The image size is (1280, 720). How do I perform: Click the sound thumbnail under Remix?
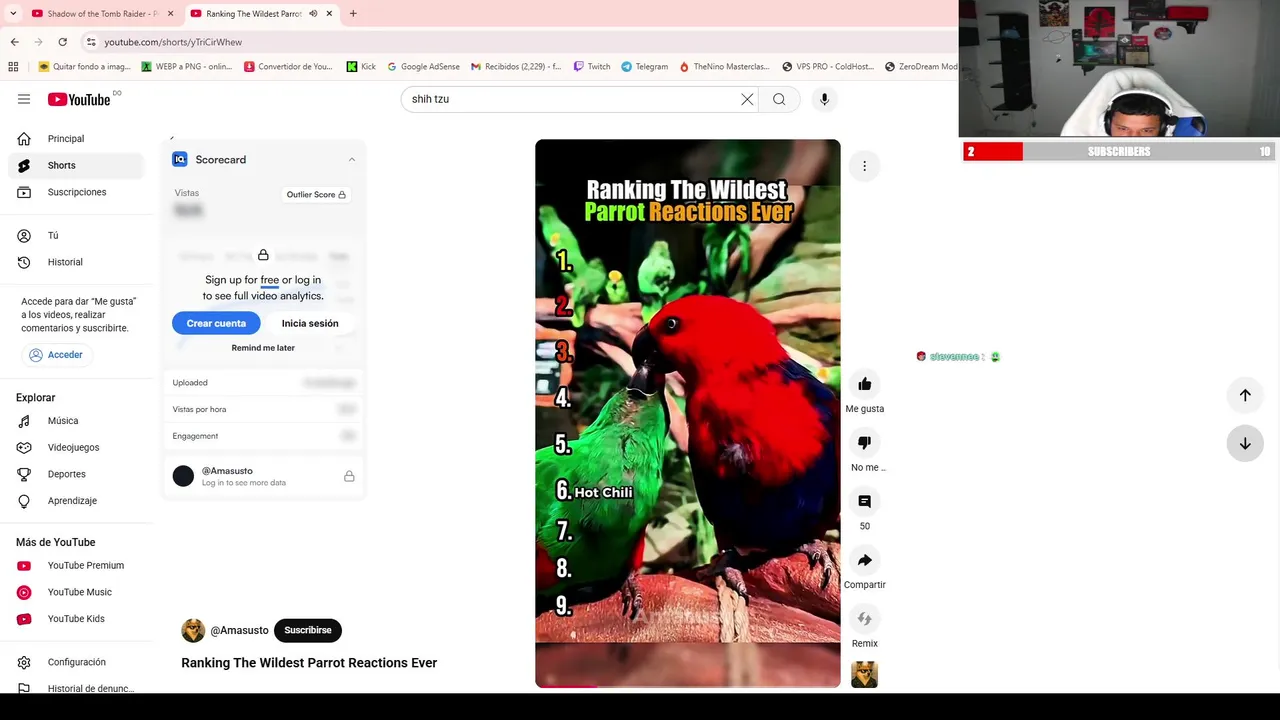(865, 675)
